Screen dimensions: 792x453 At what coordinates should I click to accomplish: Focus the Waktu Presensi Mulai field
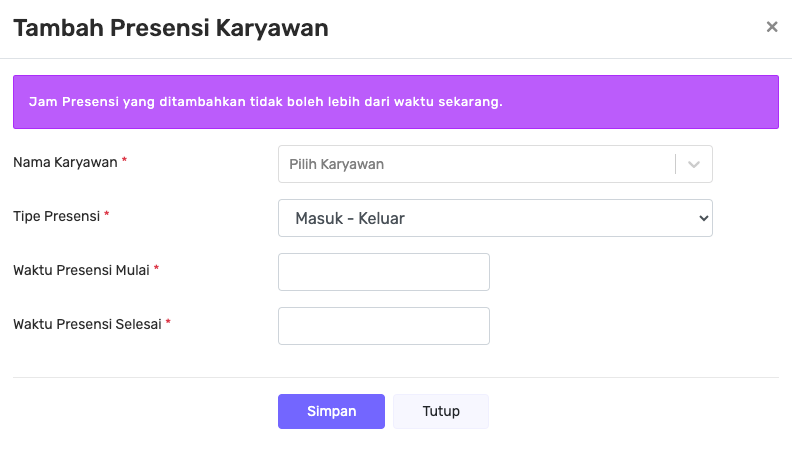(383, 272)
